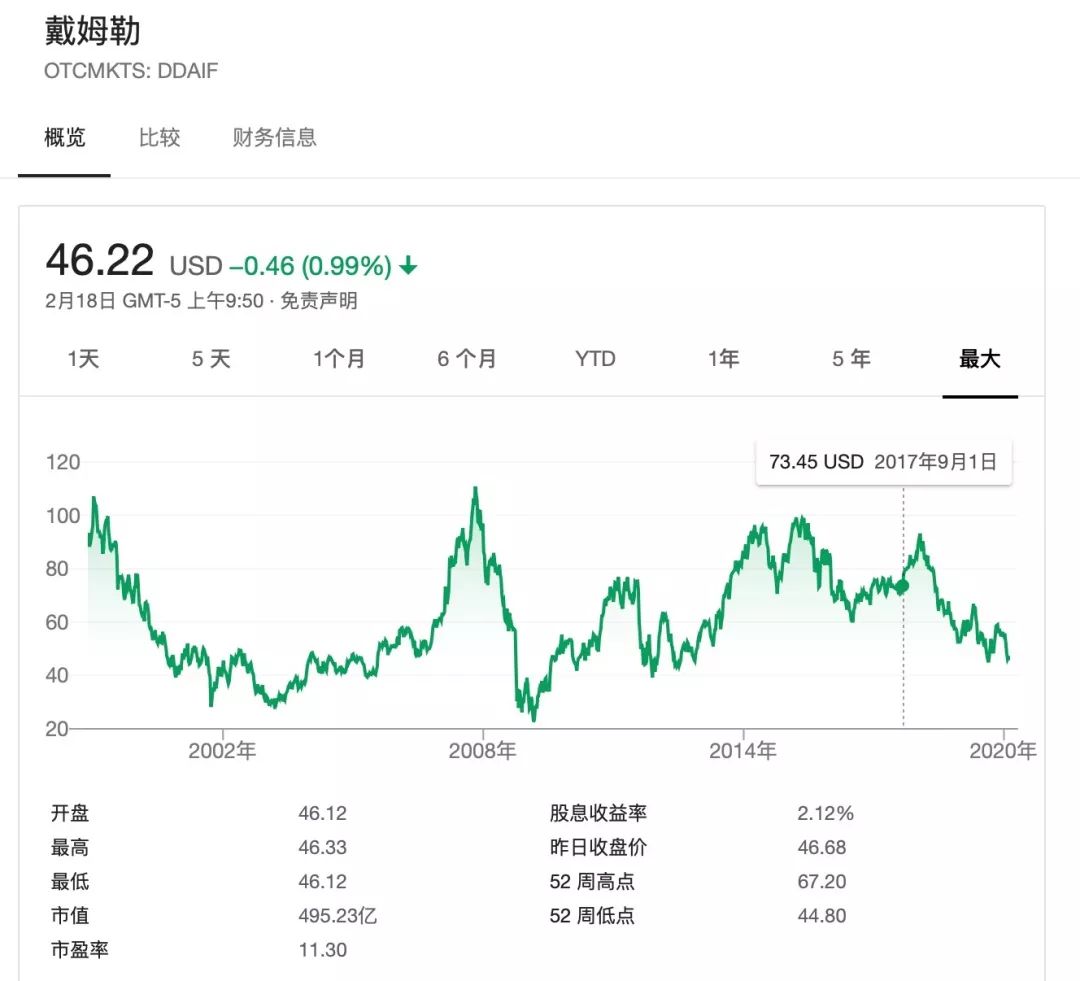Click the 市值 value 495.23亿

click(338, 916)
